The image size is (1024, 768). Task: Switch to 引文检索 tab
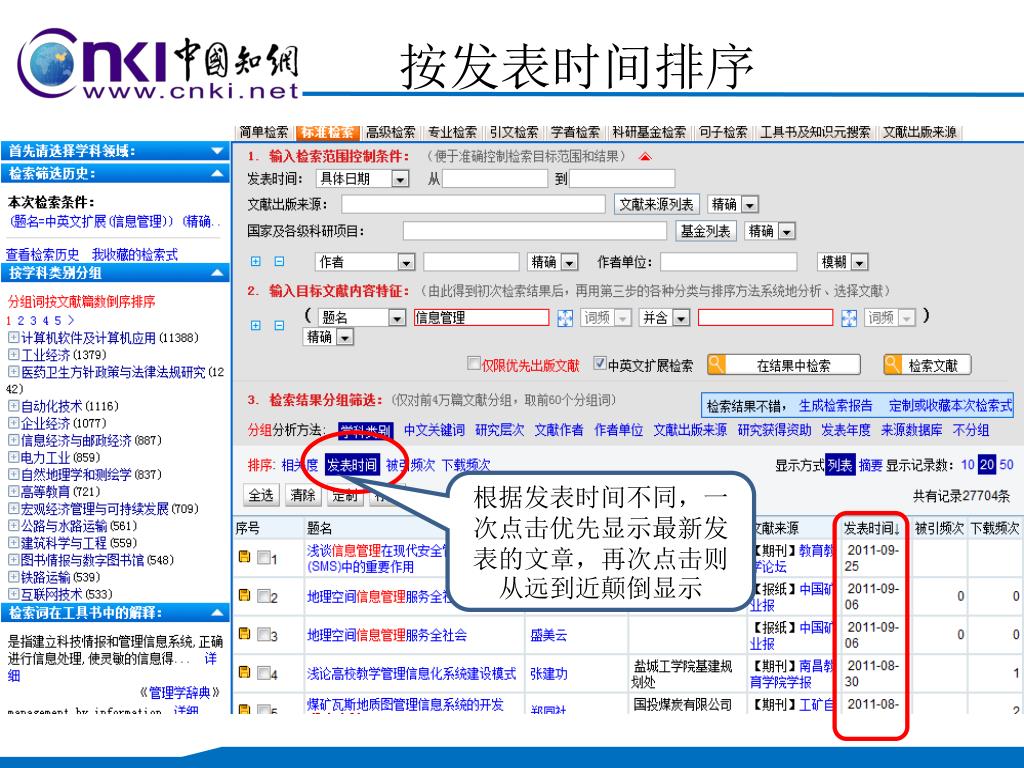tap(514, 133)
